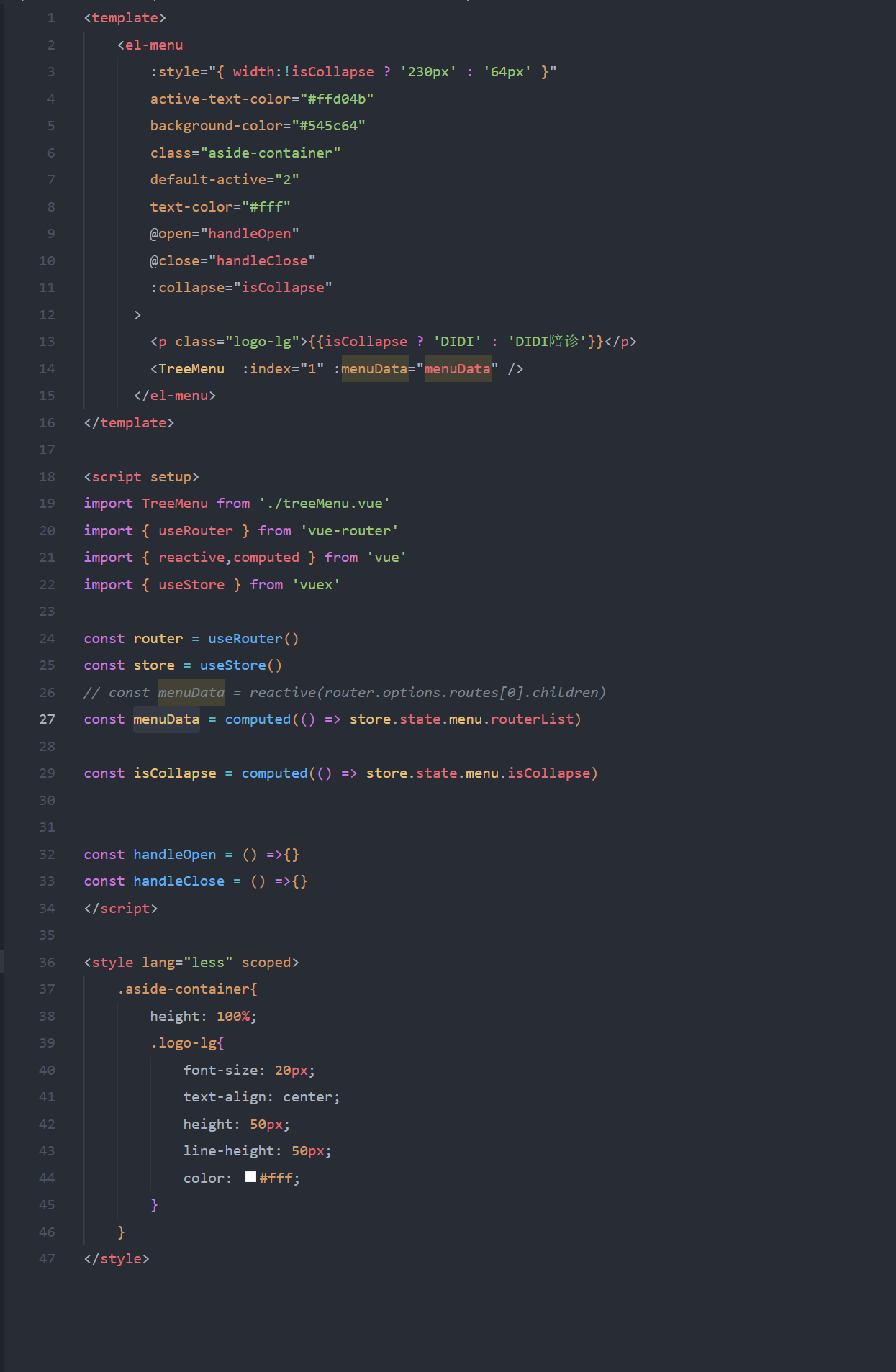The height and width of the screenshot is (1372, 896).
Task: Click the store constant name on line 25
Action: click(x=154, y=665)
